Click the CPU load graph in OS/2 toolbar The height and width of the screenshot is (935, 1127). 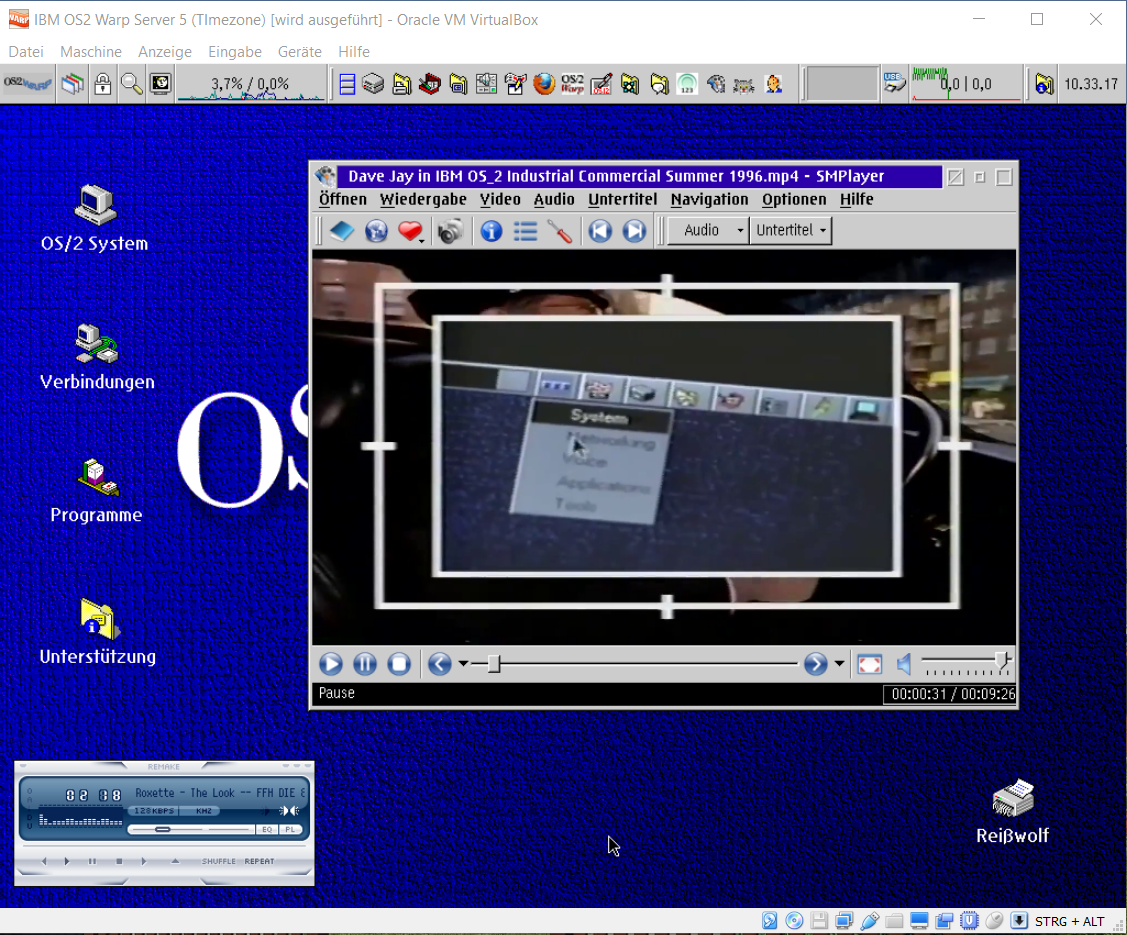coord(251,84)
